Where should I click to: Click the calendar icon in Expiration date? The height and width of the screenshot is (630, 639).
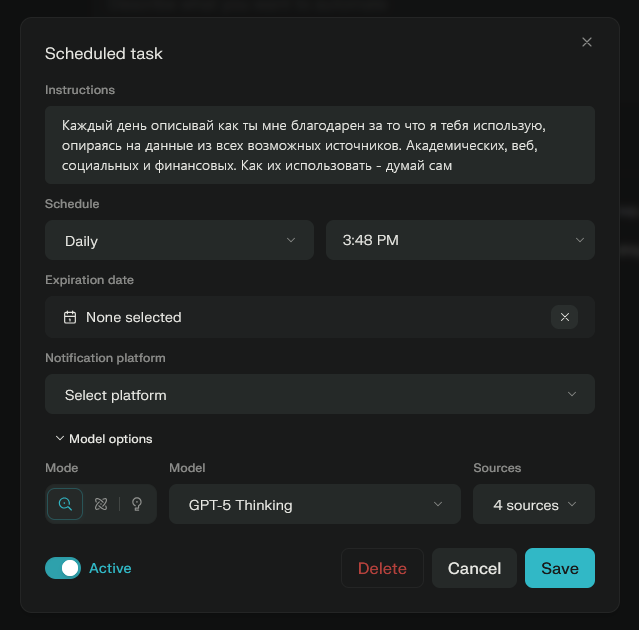click(x=70, y=317)
